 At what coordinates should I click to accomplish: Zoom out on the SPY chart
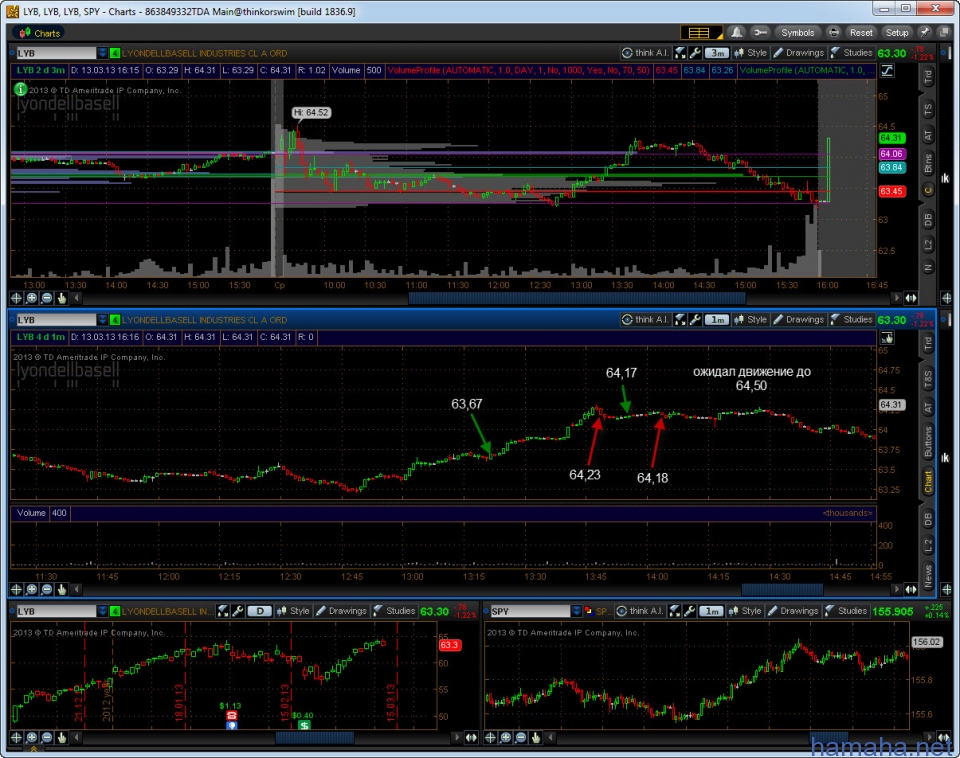(520, 737)
